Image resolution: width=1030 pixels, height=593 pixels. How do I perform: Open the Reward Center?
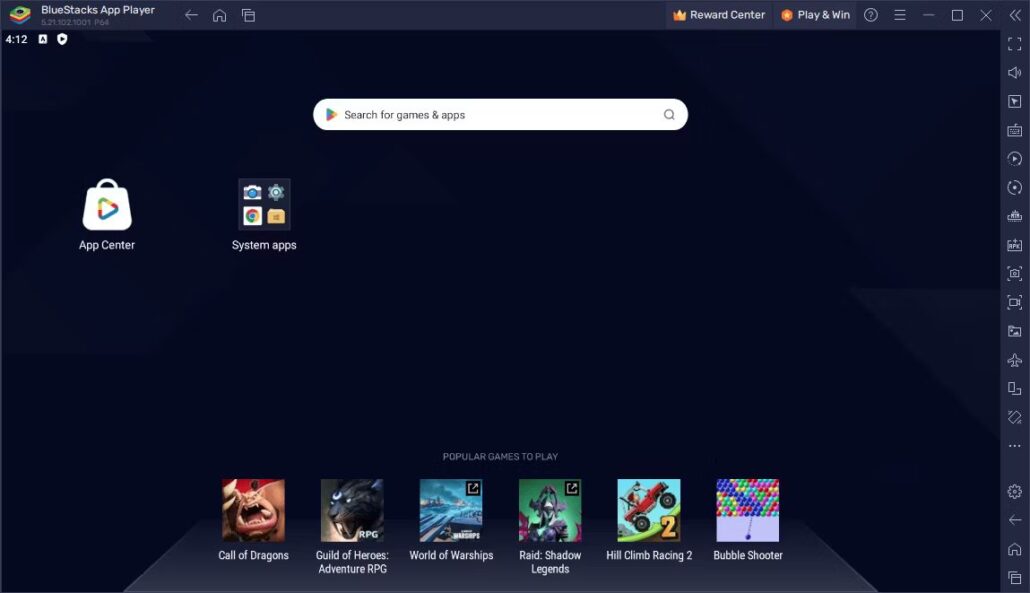[718, 14]
